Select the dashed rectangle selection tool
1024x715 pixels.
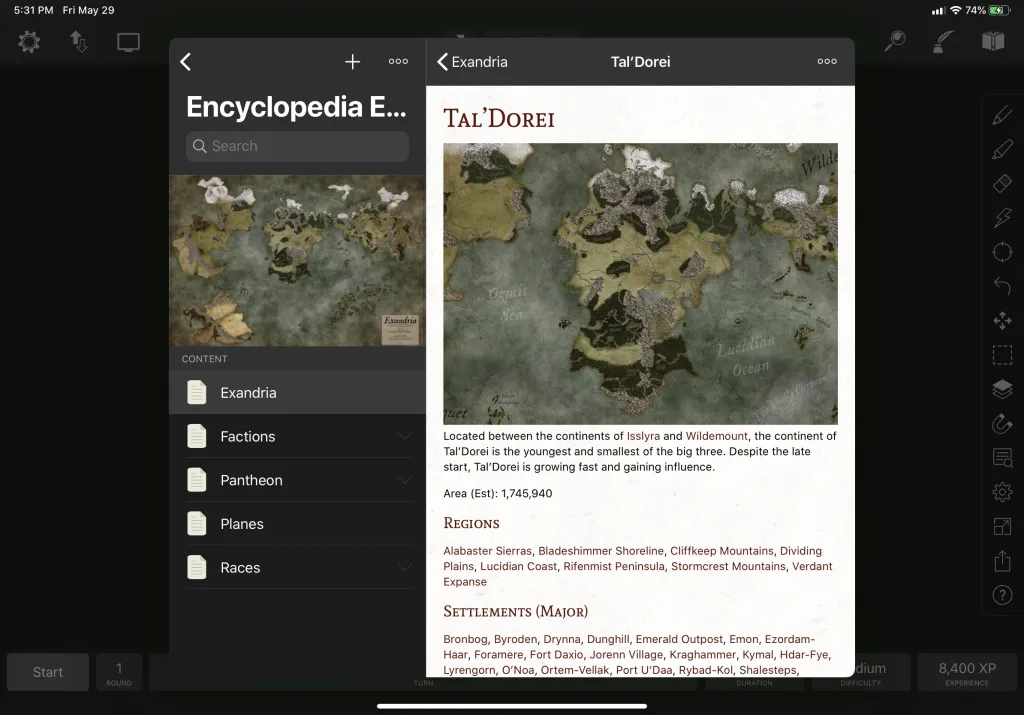[1002, 355]
